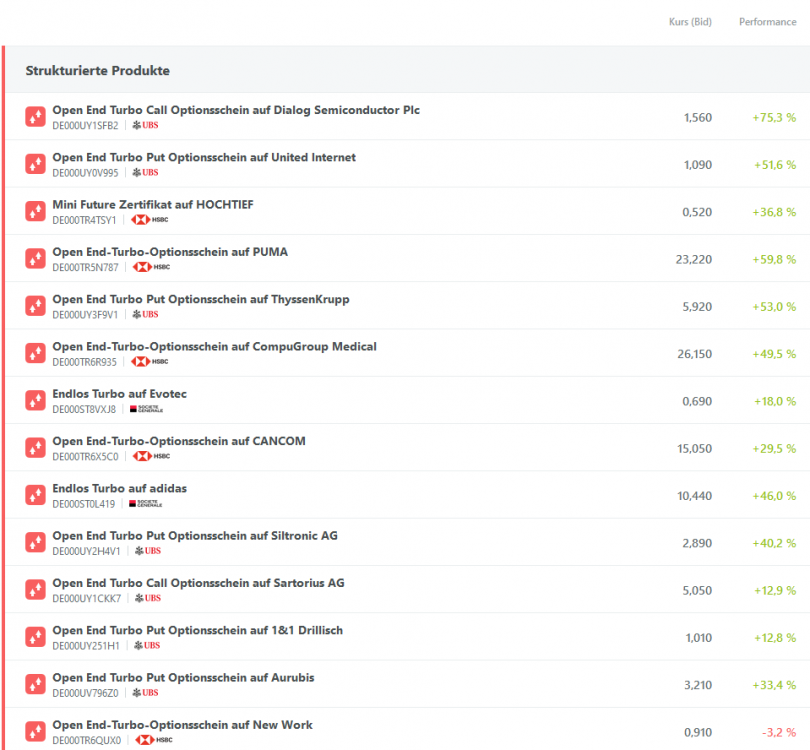The height and width of the screenshot is (750, 810).
Task: Click UBS logo under Siltronic AG
Action: (x=148, y=551)
